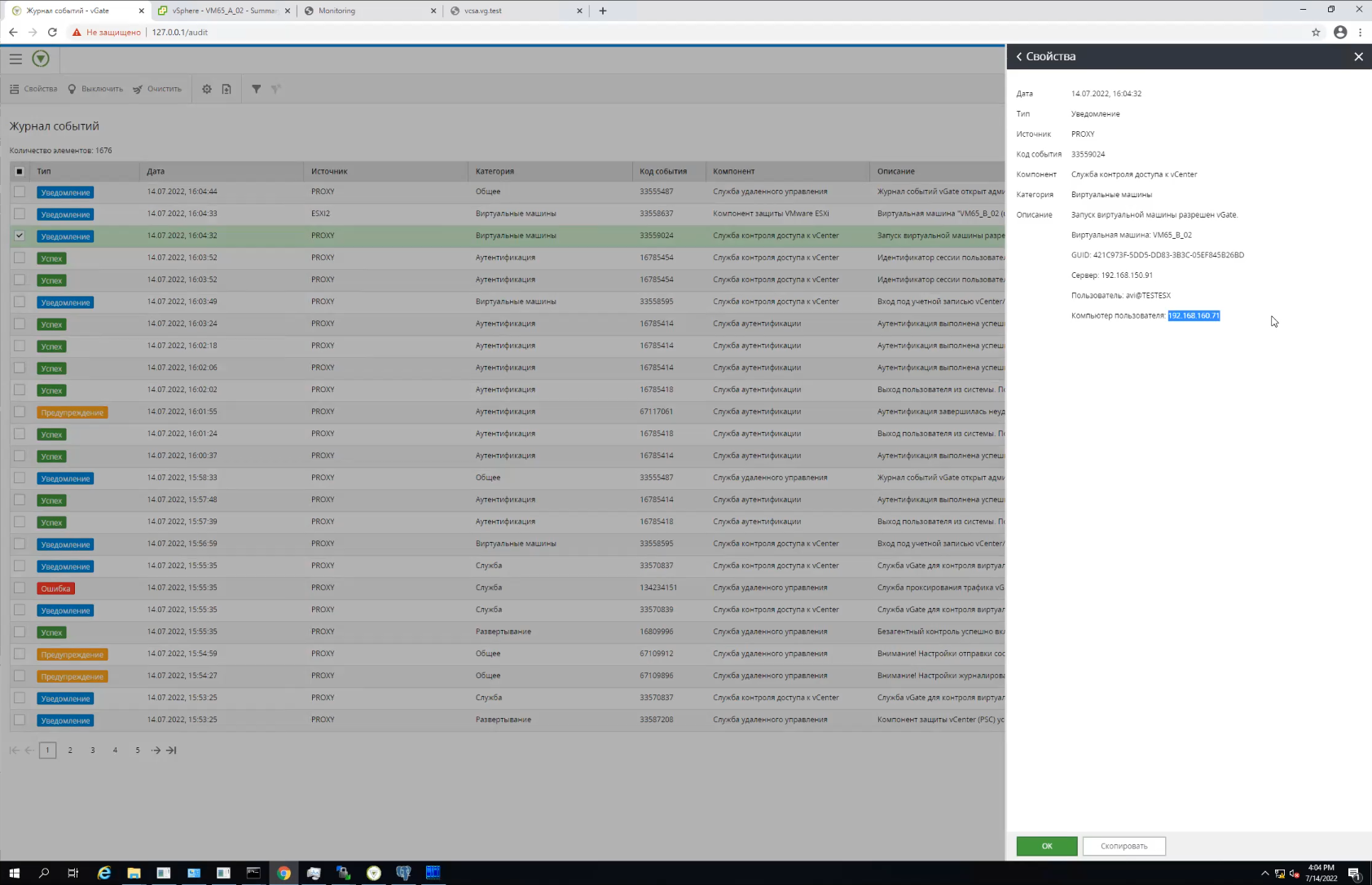Open the filter funnel icon
Viewport: 1372px width, 885px height.
(256, 89)
